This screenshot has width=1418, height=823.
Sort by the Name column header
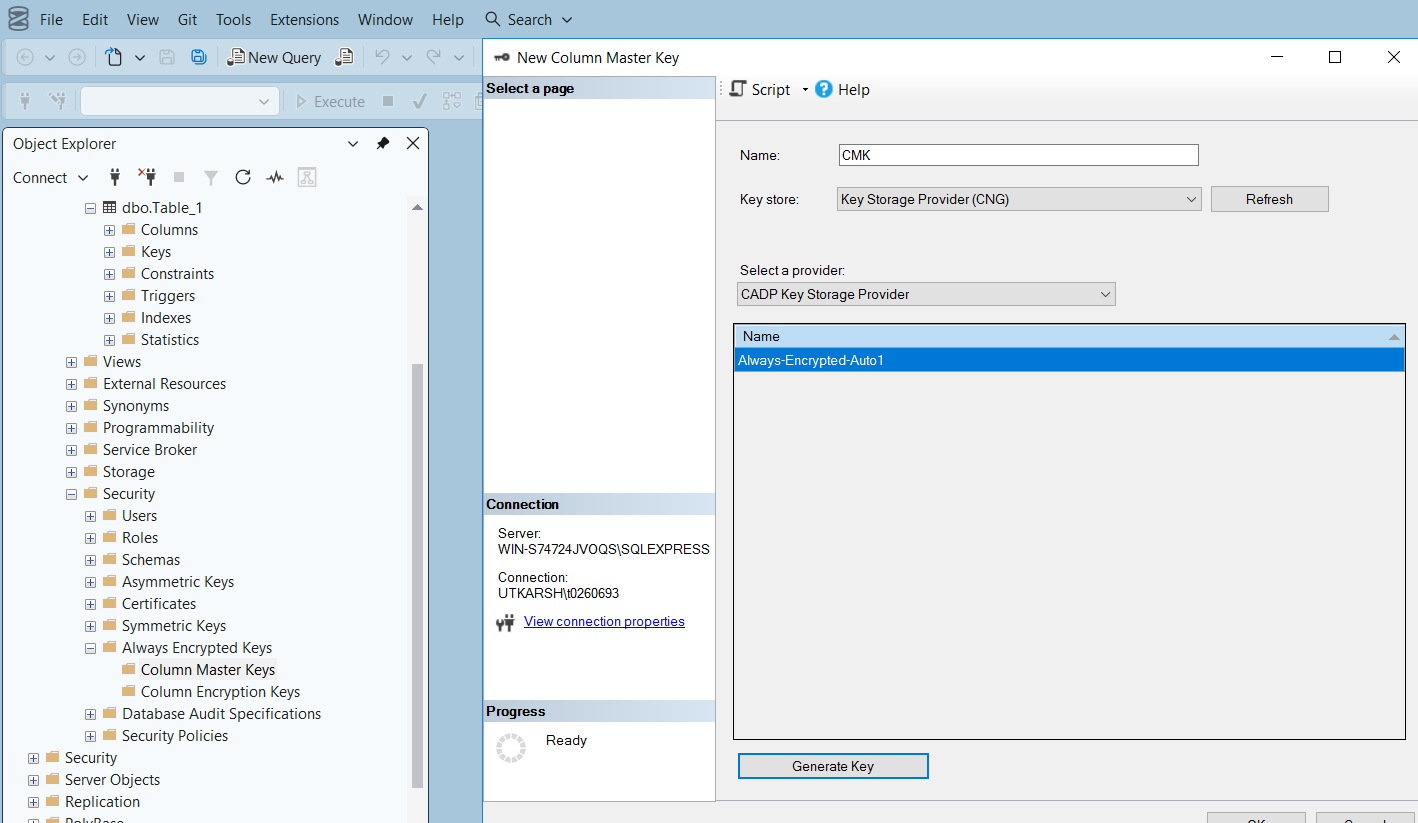[x=1069, y=336]
